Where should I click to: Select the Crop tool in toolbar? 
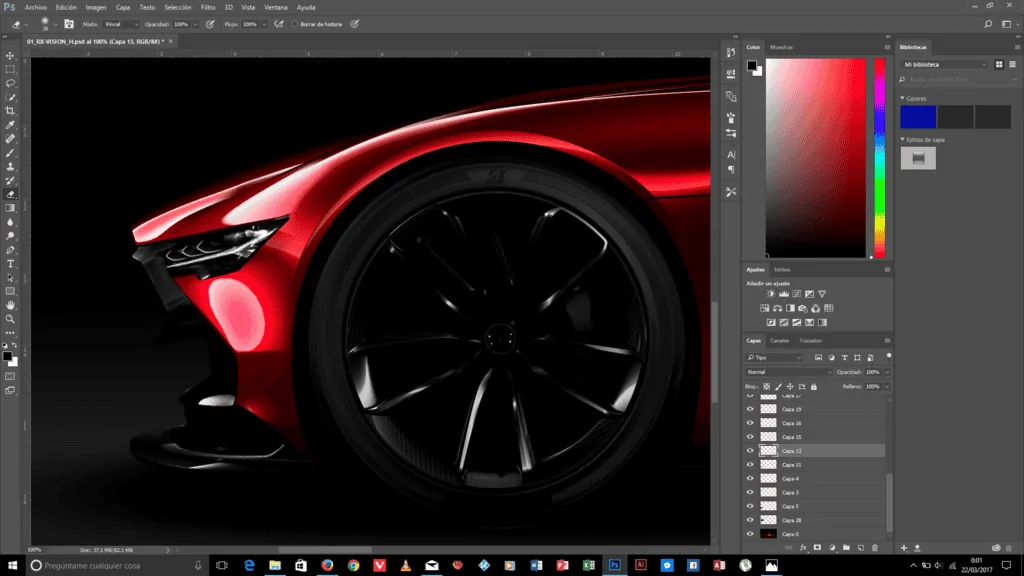(x=10, y=111)
